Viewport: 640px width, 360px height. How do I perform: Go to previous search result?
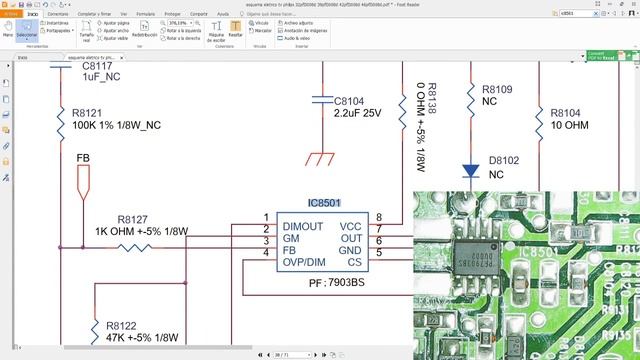tap(615, 13)
